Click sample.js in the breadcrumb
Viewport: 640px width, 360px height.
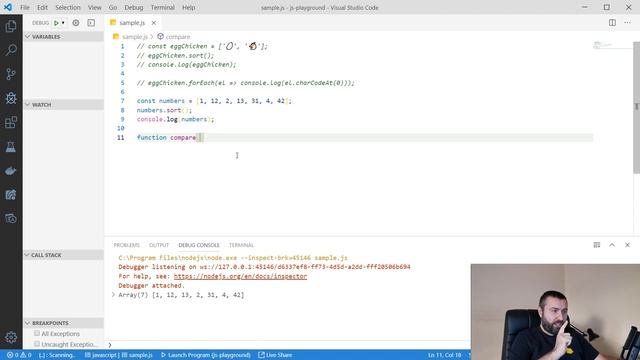(x=135, y=37)
